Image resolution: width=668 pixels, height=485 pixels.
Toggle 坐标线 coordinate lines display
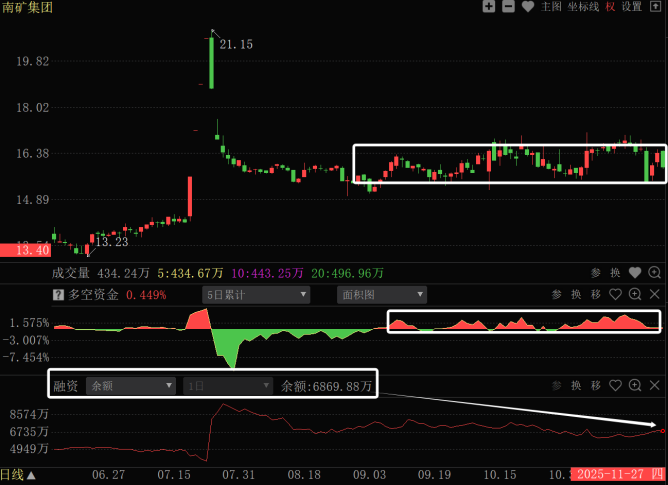pyautogui.click(x=583, y=7)
